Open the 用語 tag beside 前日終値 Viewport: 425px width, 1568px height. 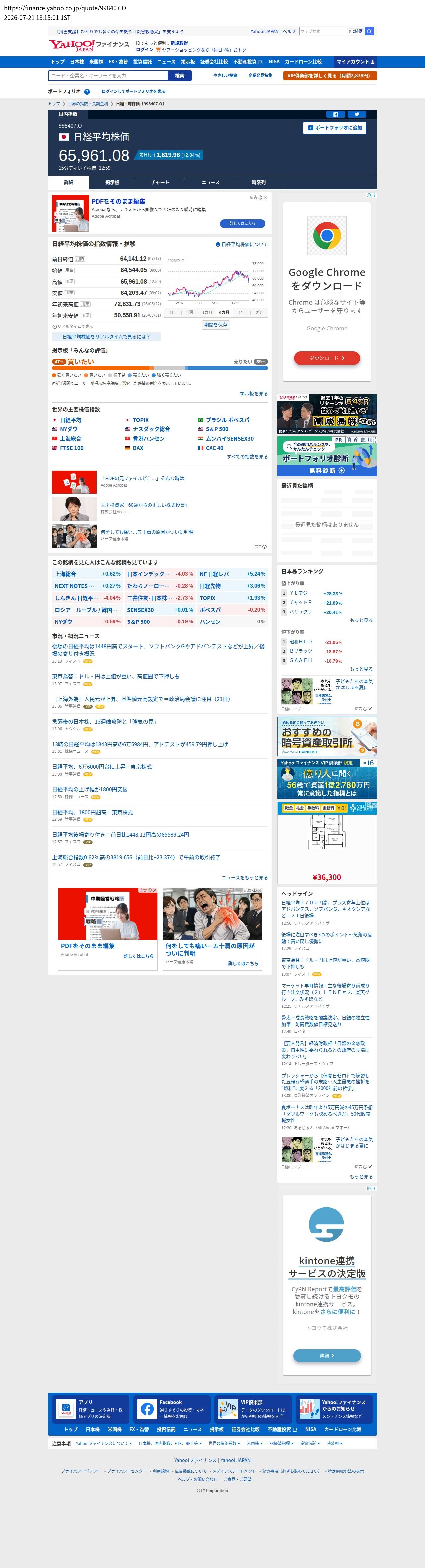point(80,259)
